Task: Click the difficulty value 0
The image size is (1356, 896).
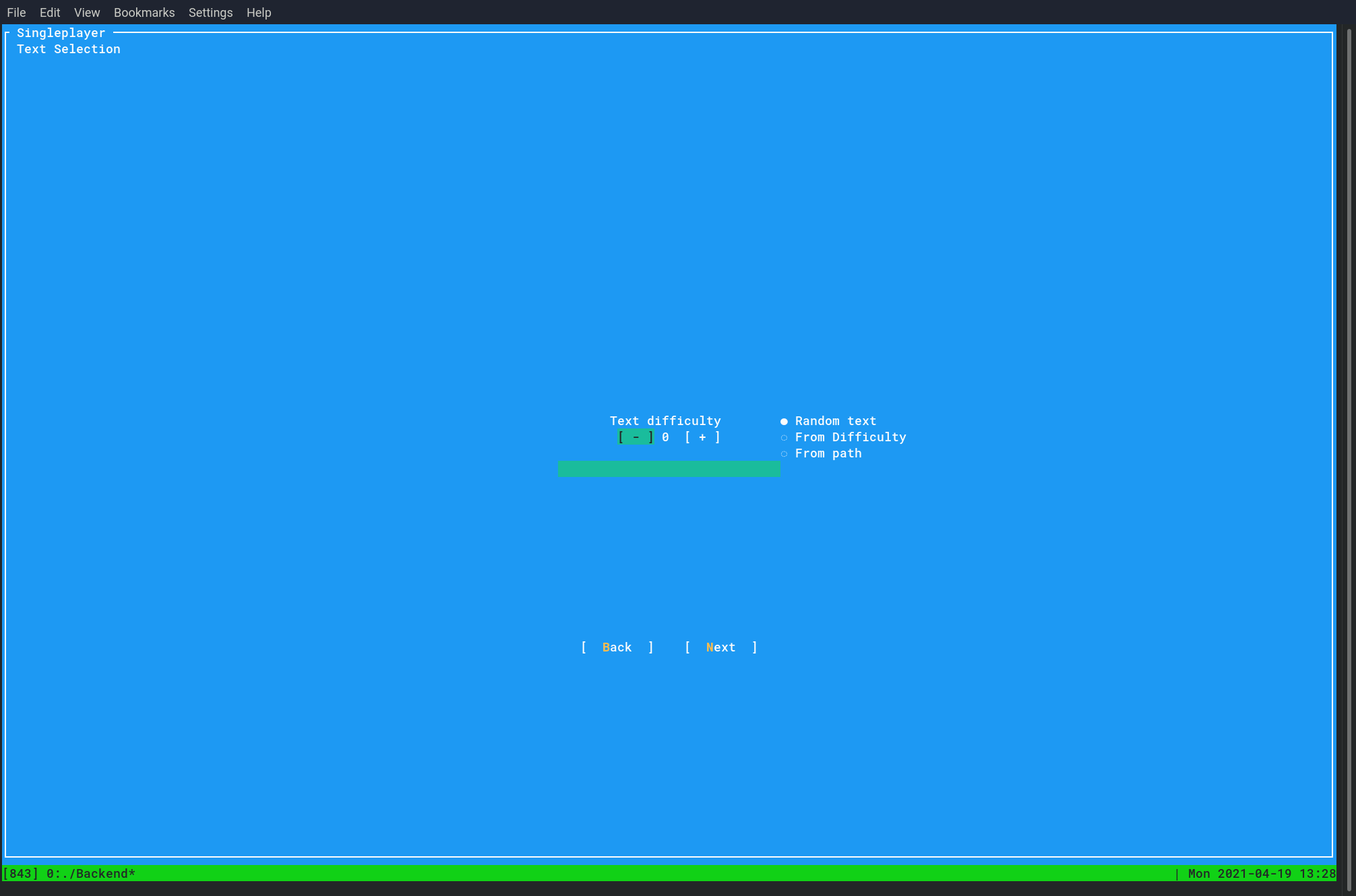Action: [x=665, y=437]
